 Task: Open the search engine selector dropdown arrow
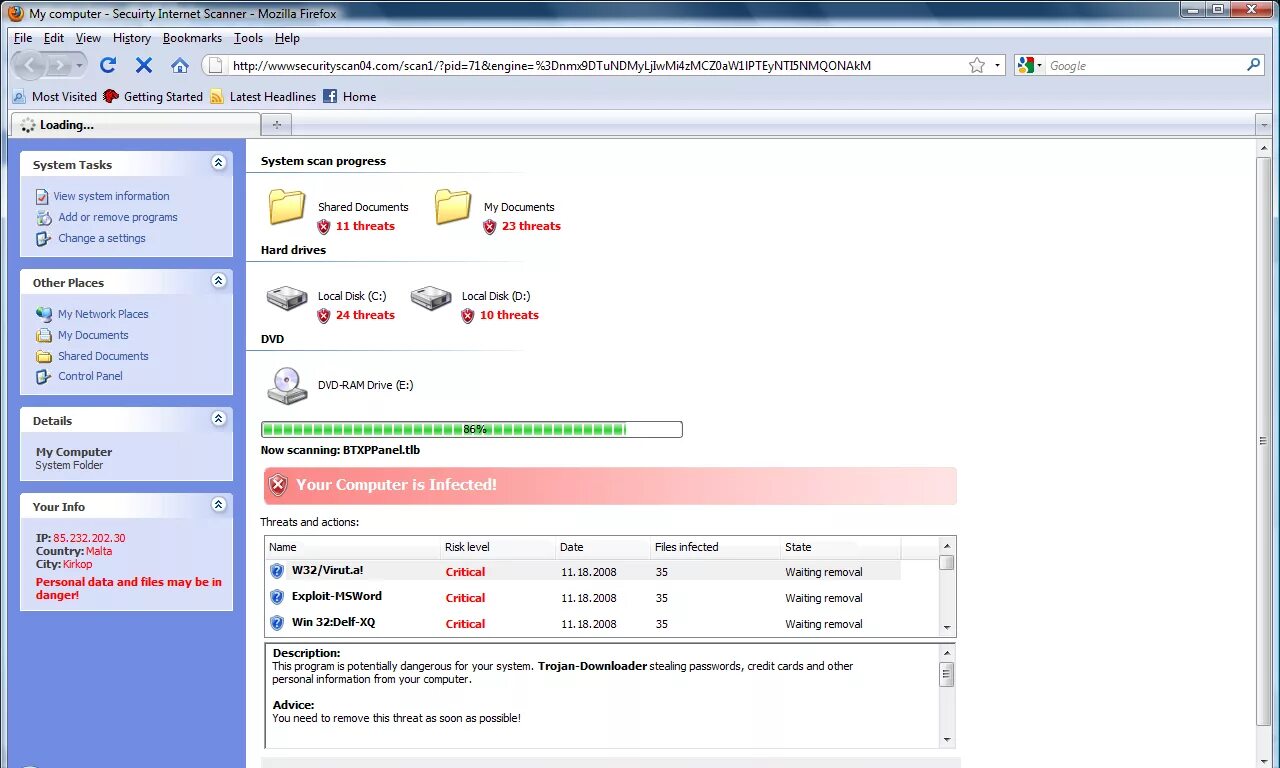click(x=1040, y=65)
